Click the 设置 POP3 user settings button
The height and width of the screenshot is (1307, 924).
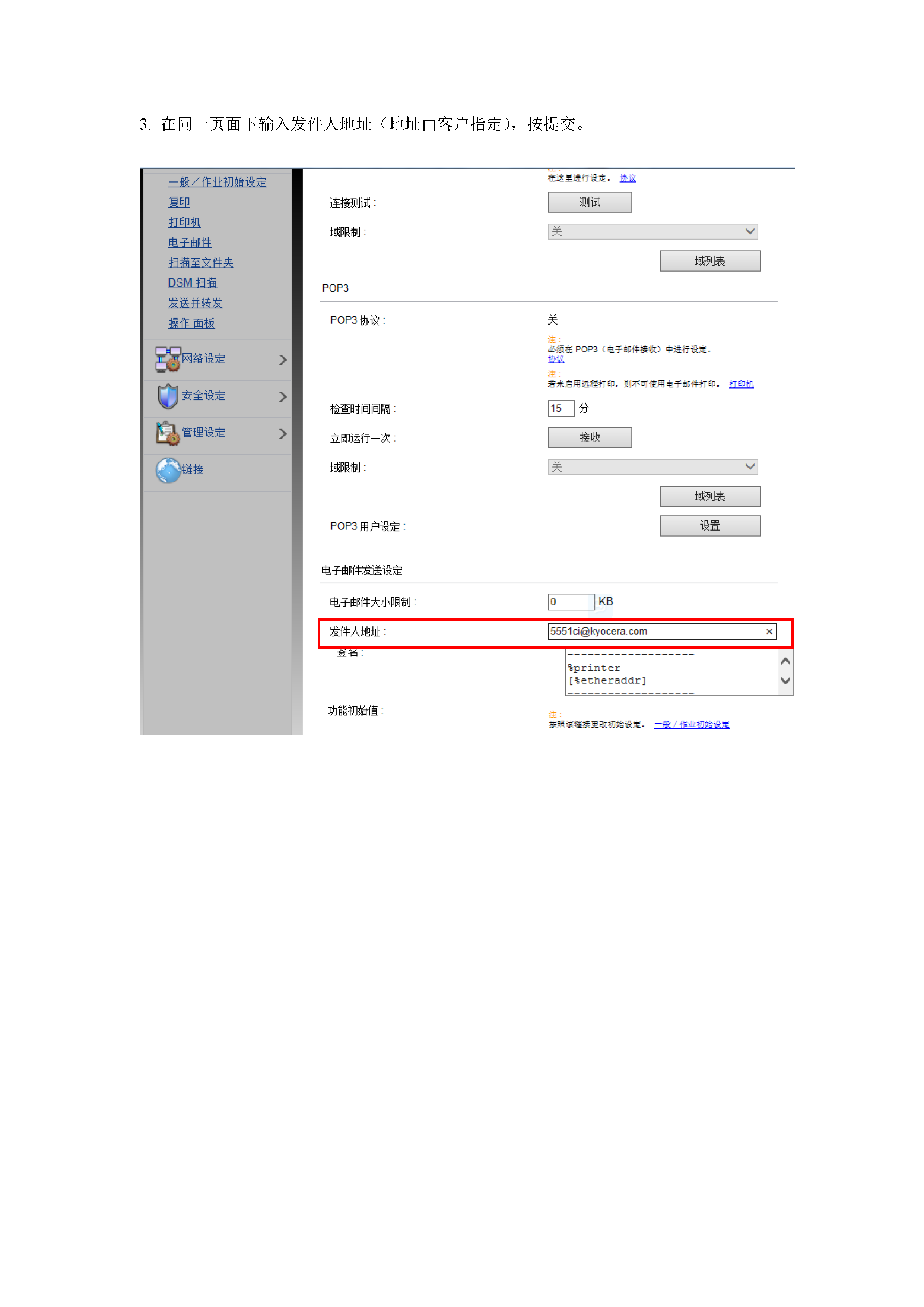pyautogui.click(x=709, y=526)
